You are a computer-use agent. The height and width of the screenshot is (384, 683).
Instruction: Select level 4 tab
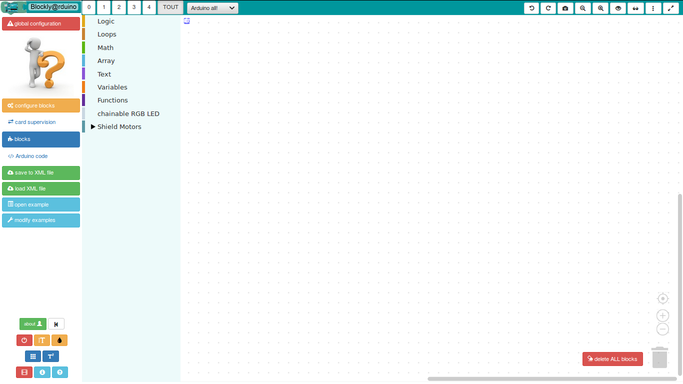coord(149,7)
